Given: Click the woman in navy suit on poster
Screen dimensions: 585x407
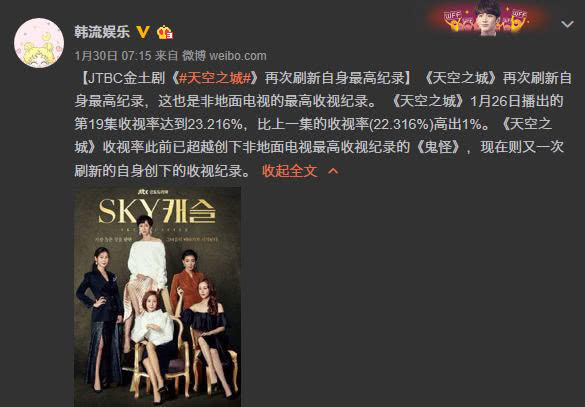Looking at the screenshot, I should [100, 317].
